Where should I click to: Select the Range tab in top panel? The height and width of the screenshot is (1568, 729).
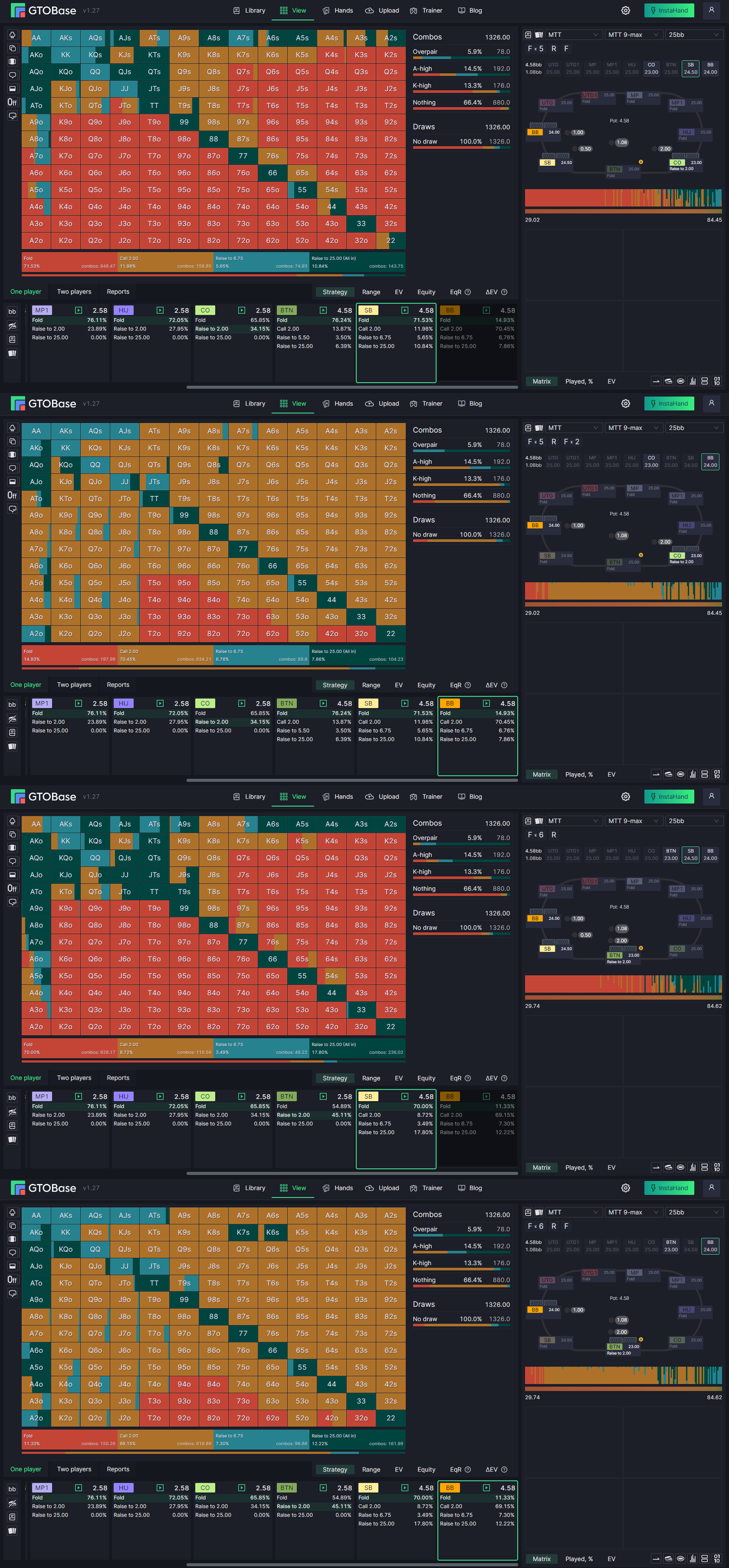point(371,292)
